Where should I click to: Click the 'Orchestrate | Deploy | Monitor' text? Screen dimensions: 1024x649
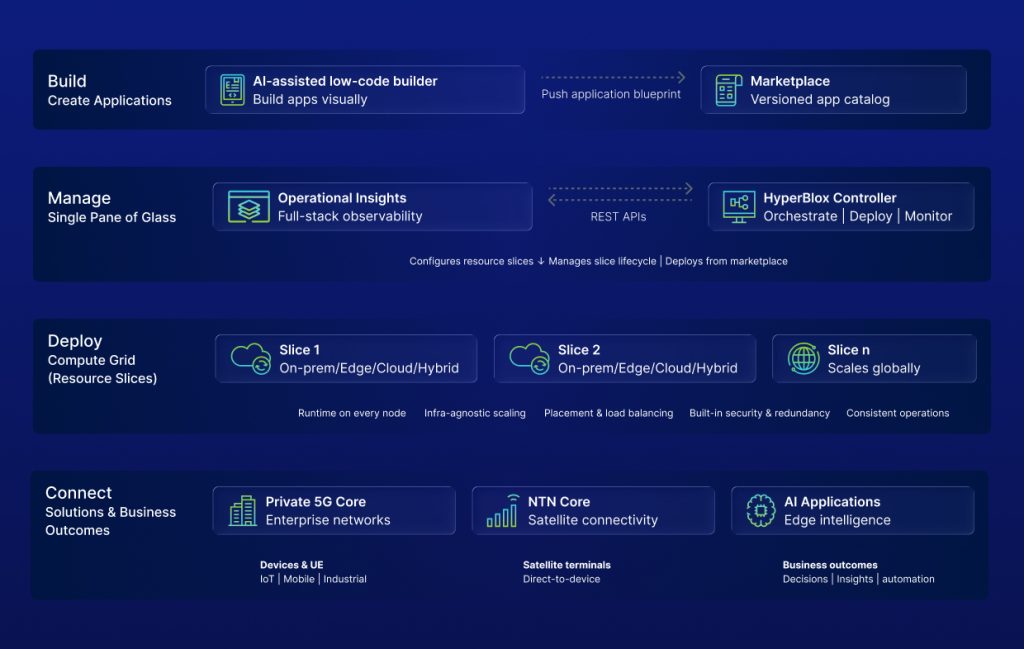[857, 216]
